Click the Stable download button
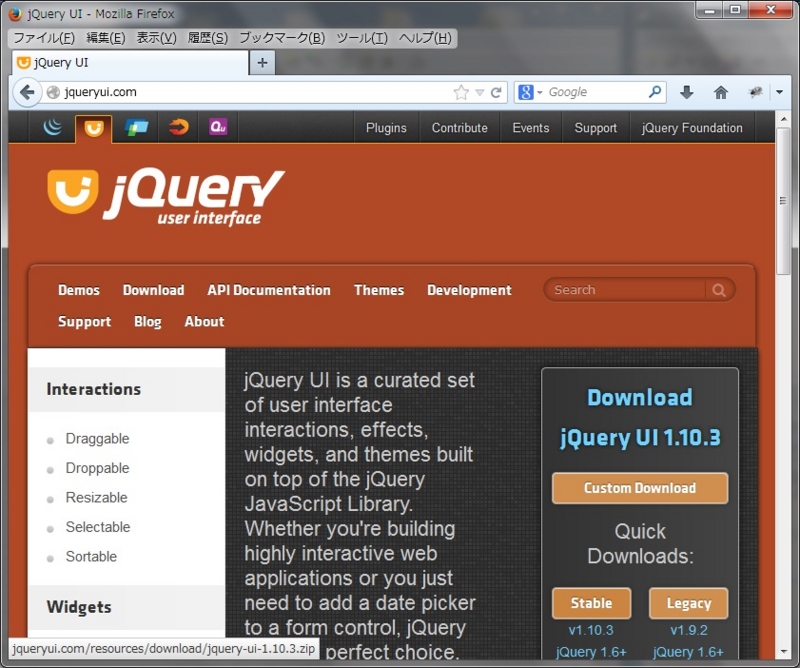800x668 pixels. click(591, 603)
